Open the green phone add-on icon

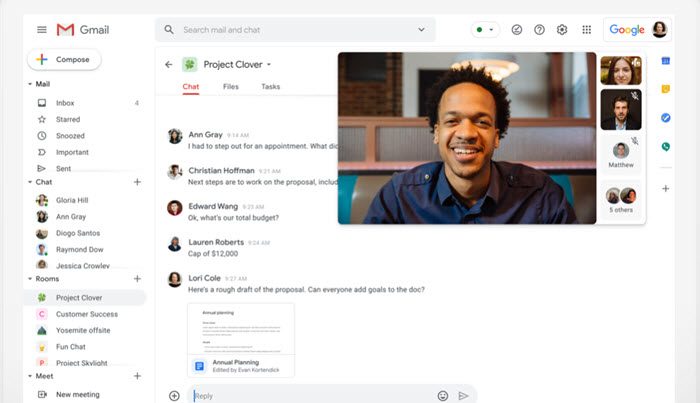pos(666,146)
